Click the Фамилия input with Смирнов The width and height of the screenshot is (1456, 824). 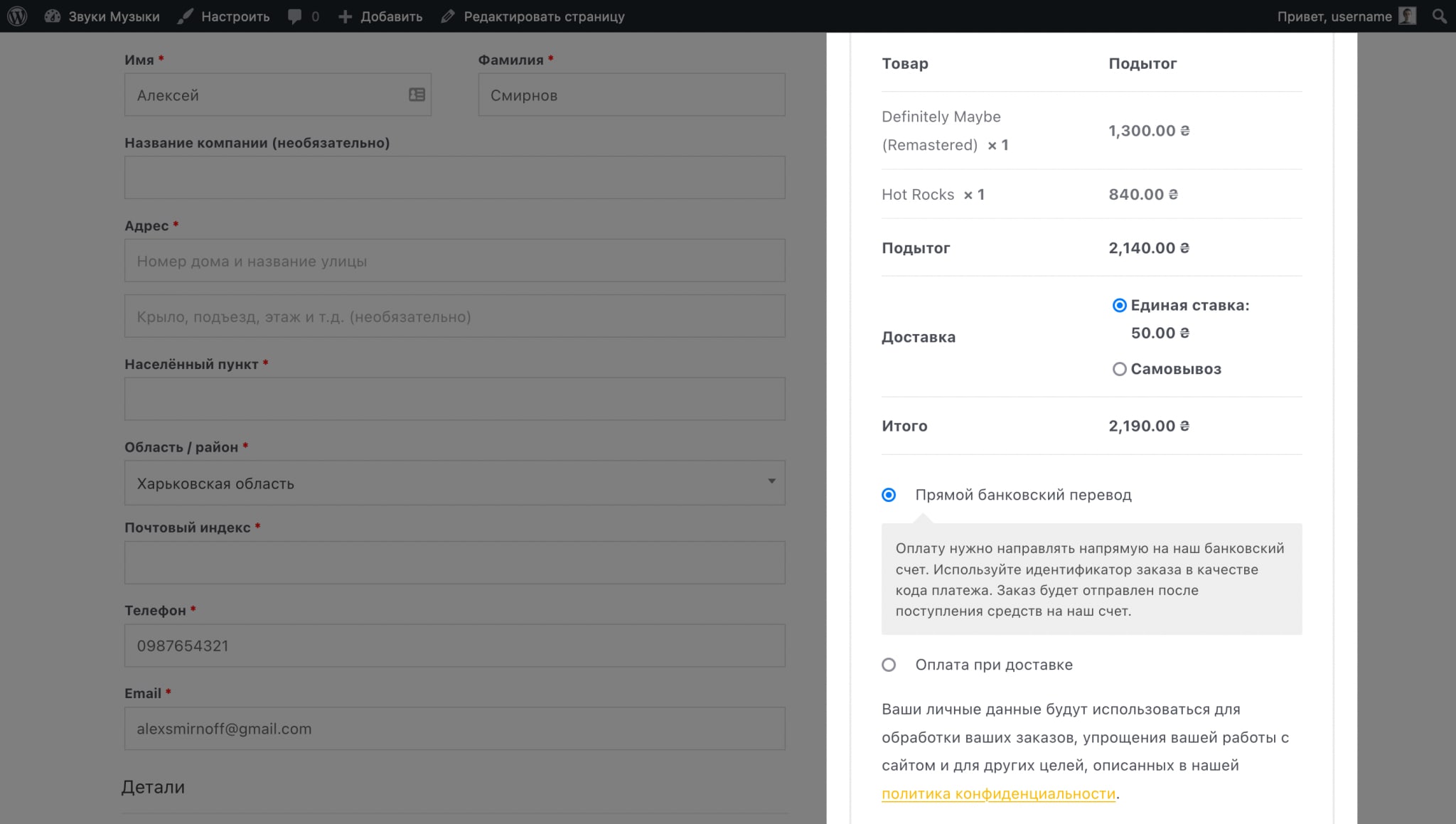tap(631, 95)
